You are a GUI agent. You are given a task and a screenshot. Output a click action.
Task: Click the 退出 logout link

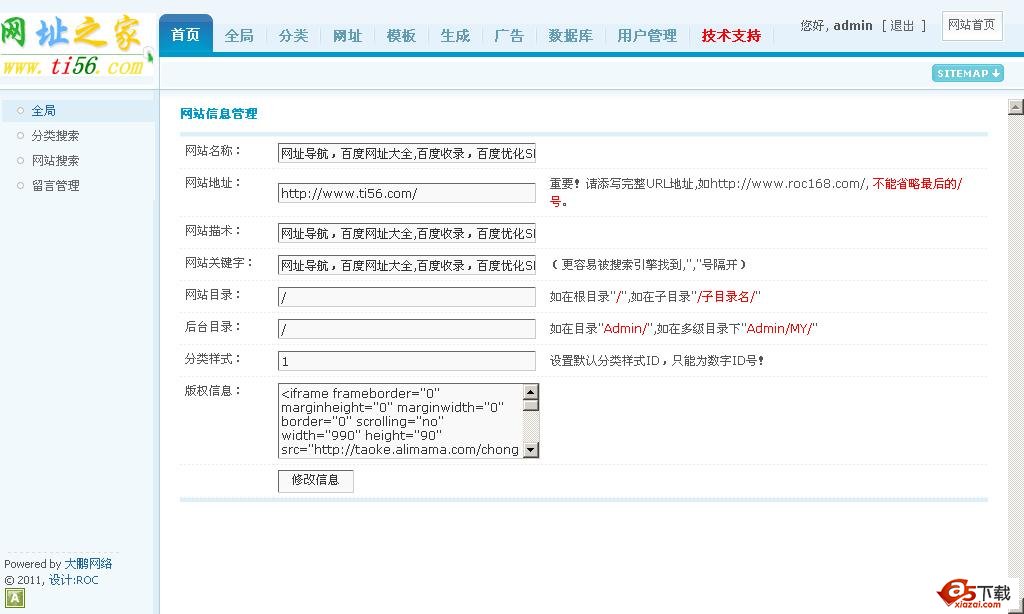(902, 25)
